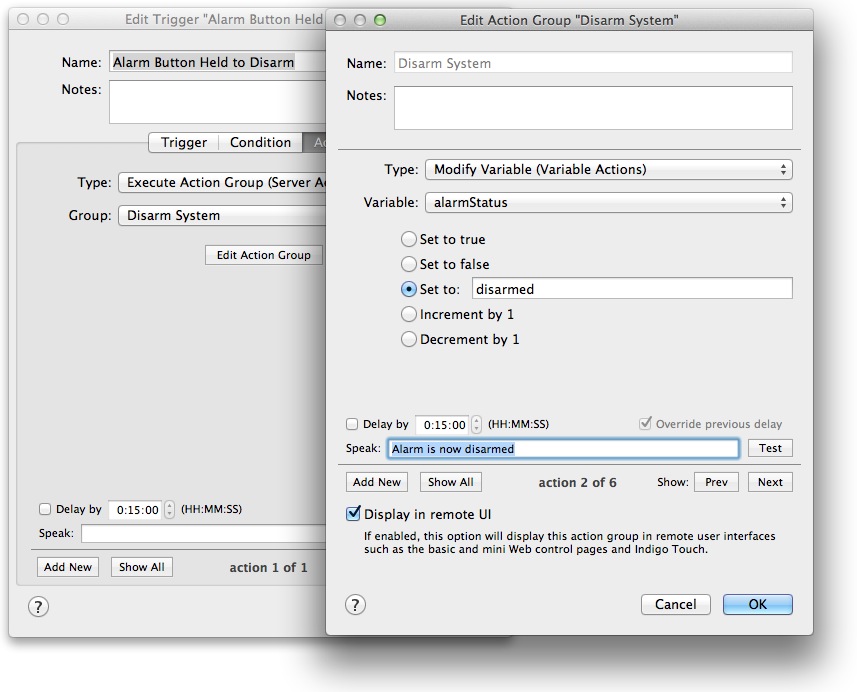This screenshot has width=857, height=692.
Task: Go to next action with Next
Action: (770, 482)
